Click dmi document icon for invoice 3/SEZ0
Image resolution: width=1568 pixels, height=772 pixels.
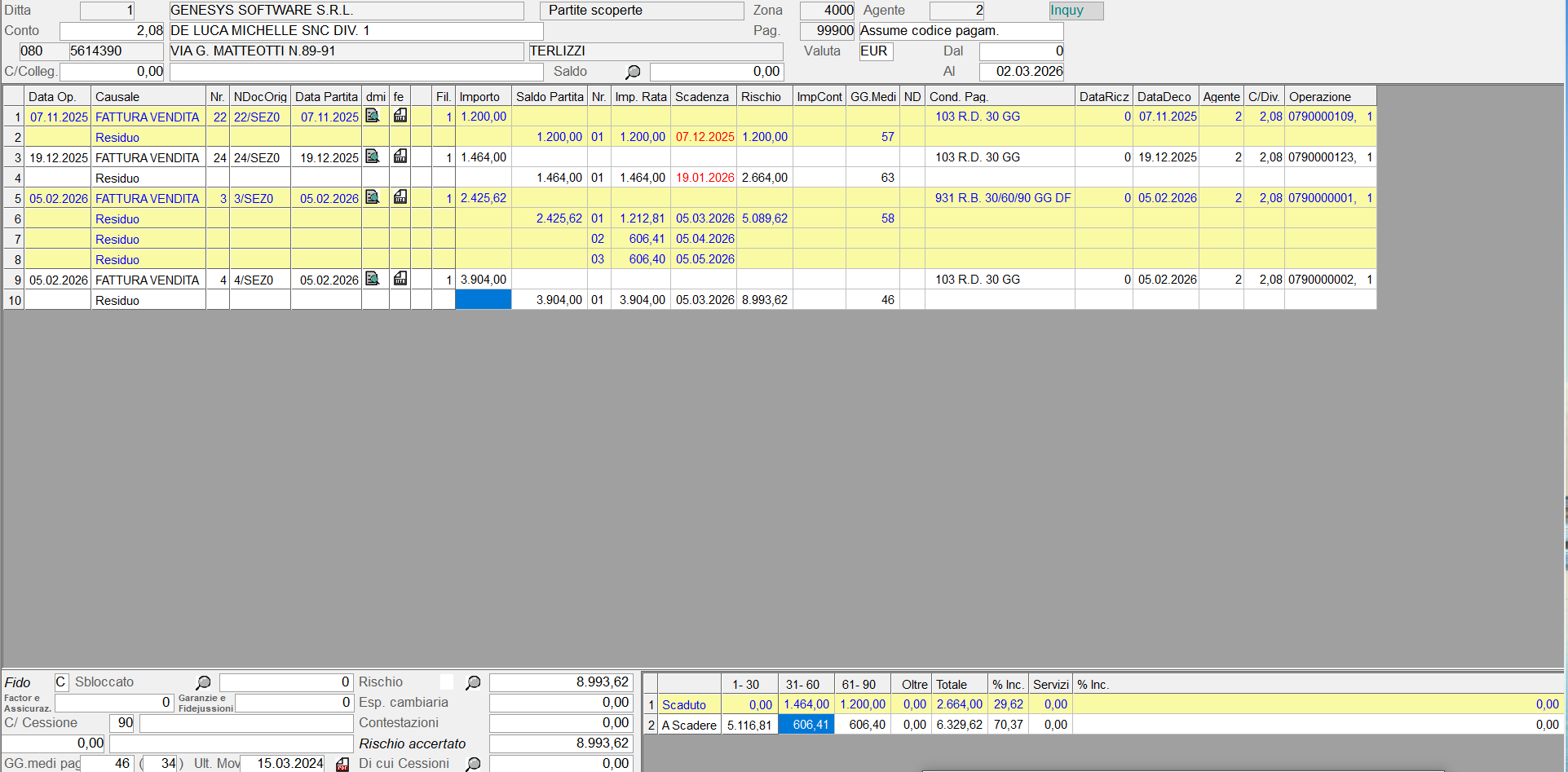pyautogui.click(x=372, y=197)
